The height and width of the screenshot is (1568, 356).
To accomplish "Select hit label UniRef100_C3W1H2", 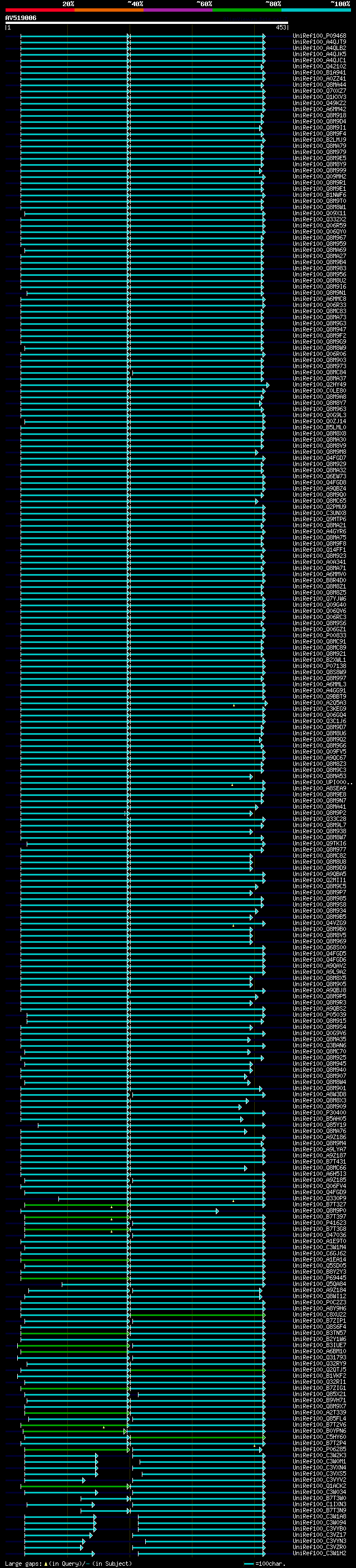I will click(x=319, y=1553).
